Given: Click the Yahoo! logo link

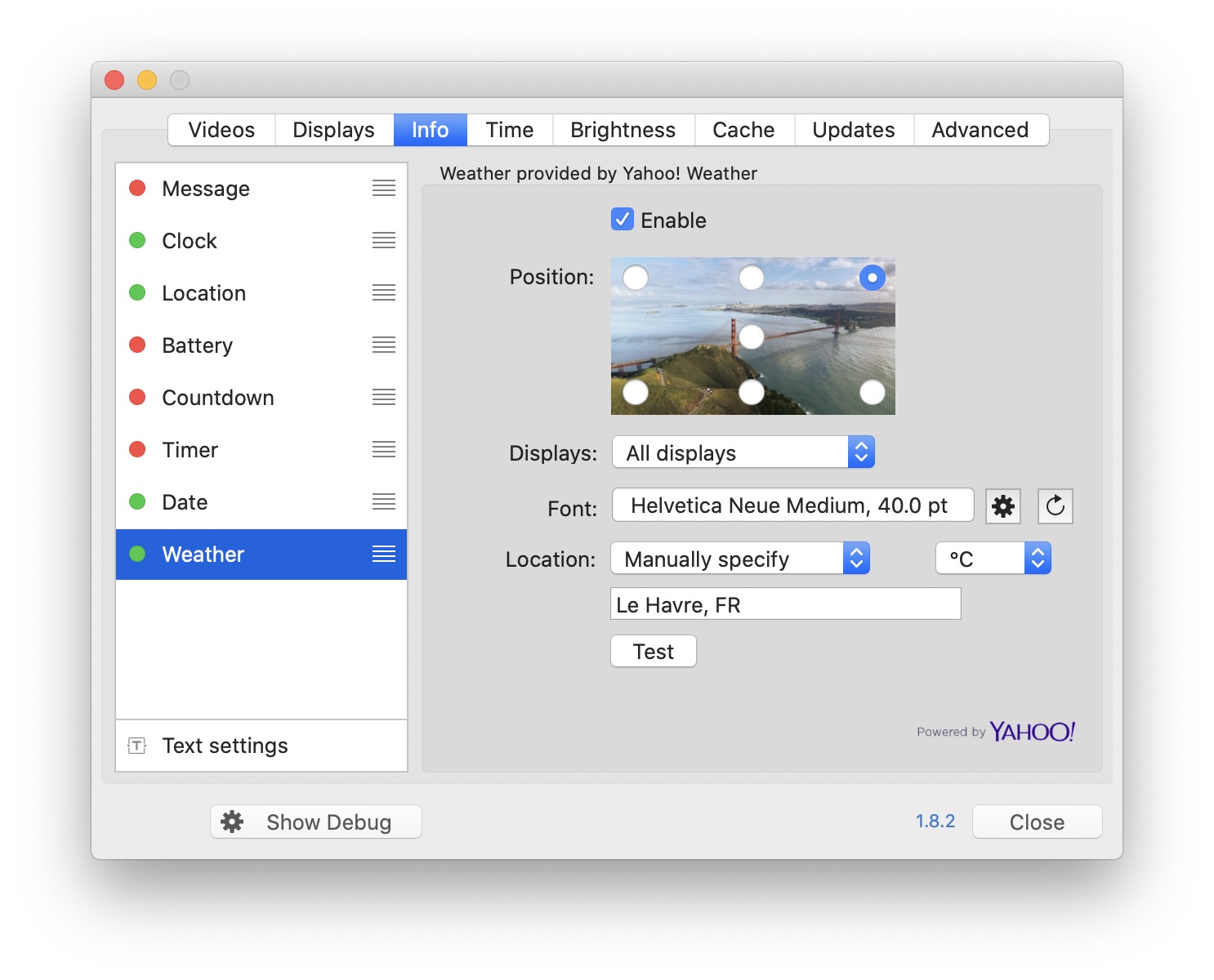Looking at the screenshot, I should tap(1033, 731).
